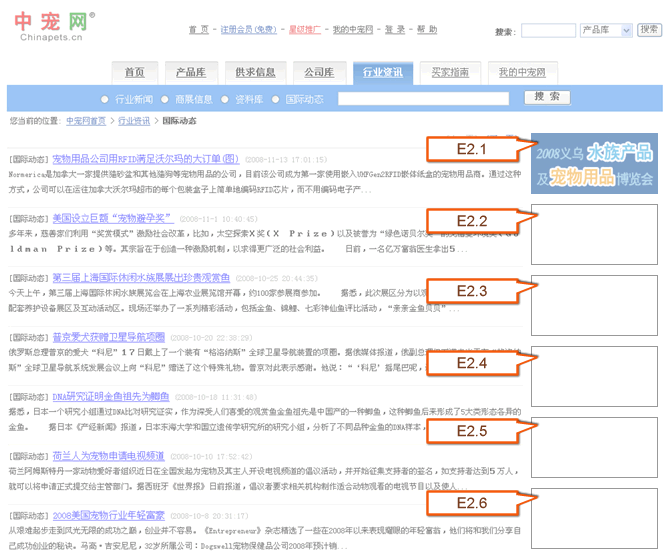Screen dimensions: 668x560
Task: Select the 商展信息 radio button
Action: point(166,99)
